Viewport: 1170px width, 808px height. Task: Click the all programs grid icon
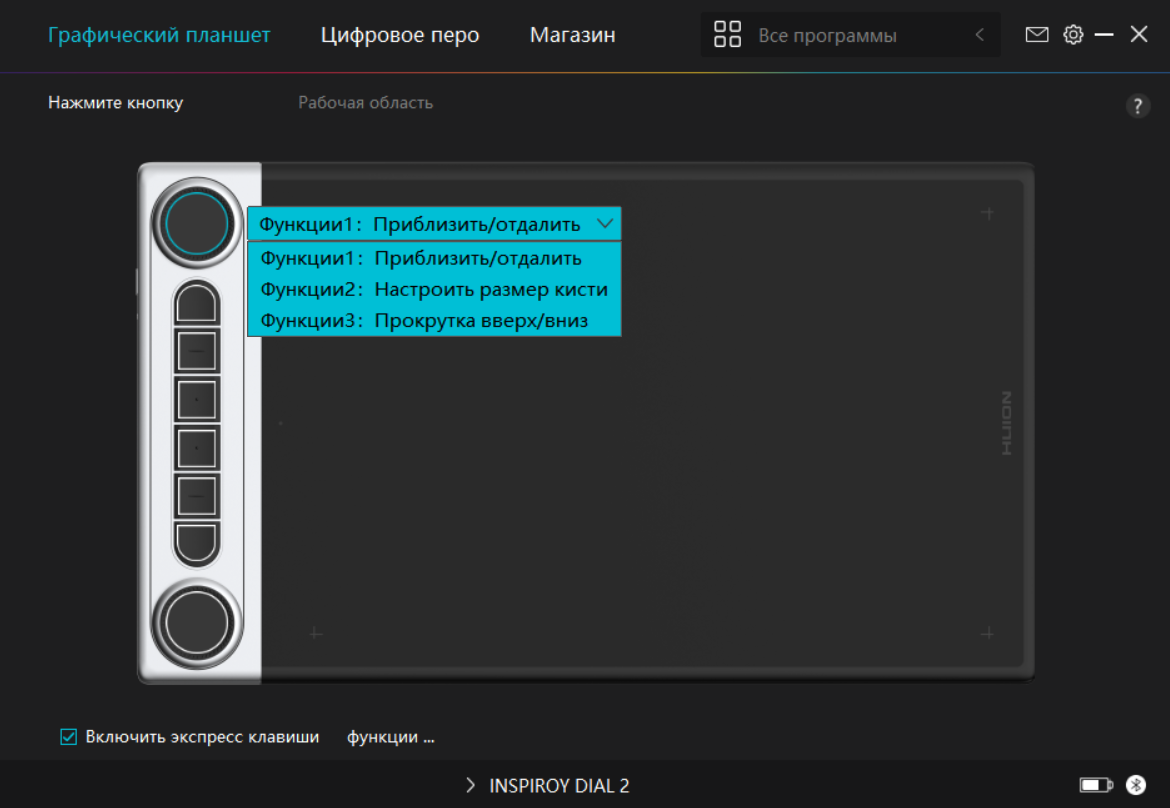pyautogui.click(x=727, y=35)
